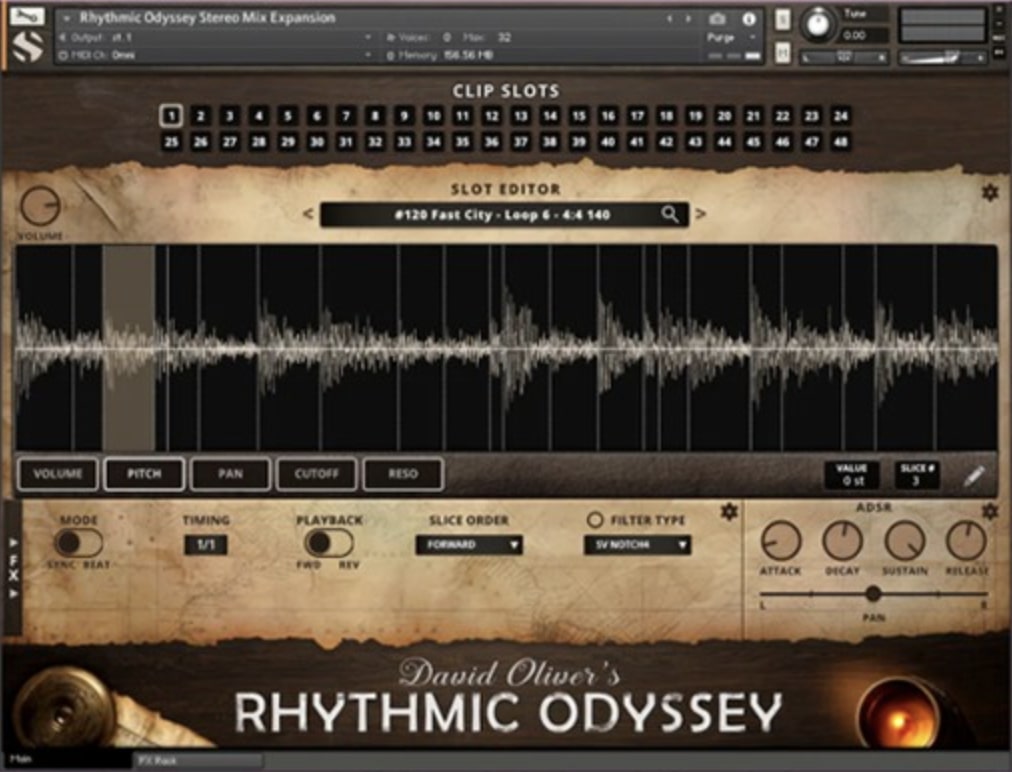Screen dimensions: 1012x772
Task: Select clip slot 24
Action: pos(840,116)
